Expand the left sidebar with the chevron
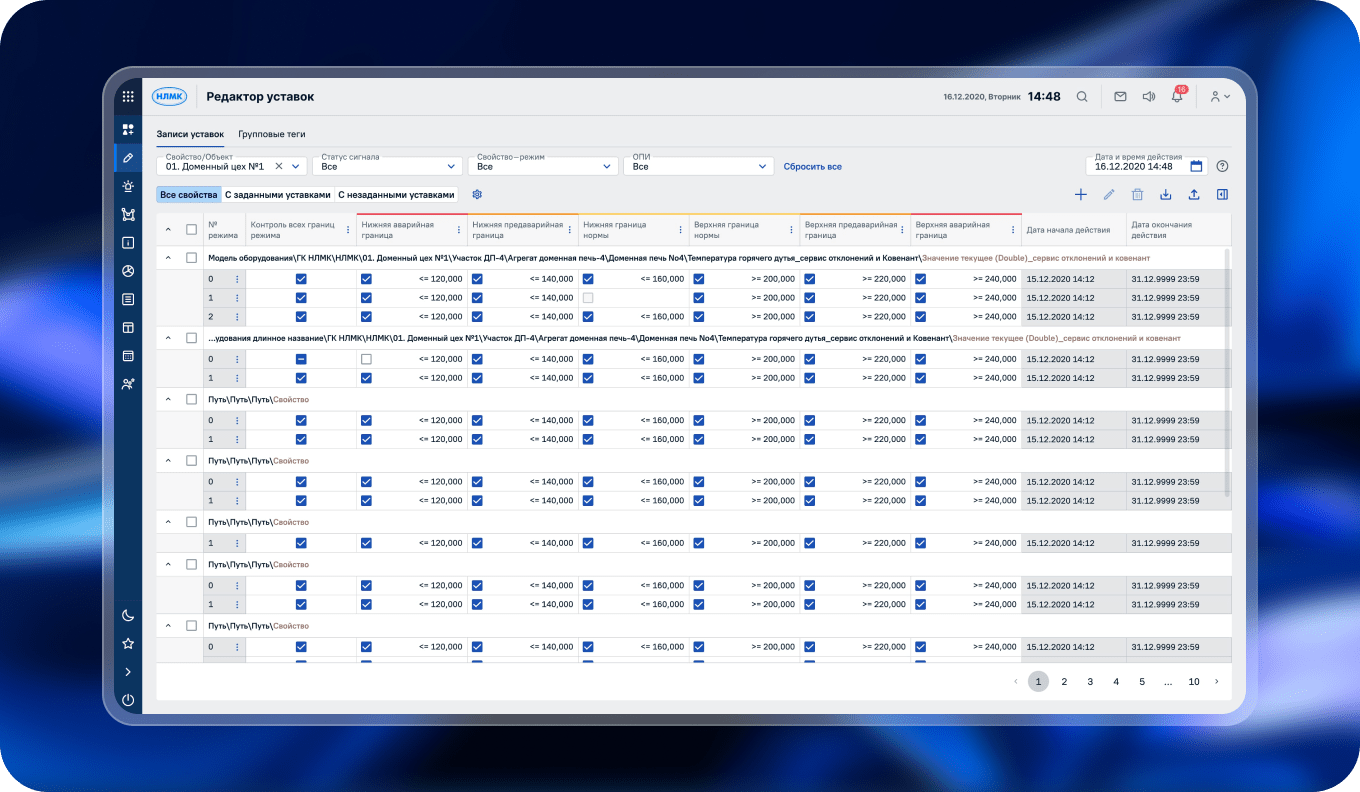The width and height of the screenshot is (1360, 792). (x=128, y=672)
